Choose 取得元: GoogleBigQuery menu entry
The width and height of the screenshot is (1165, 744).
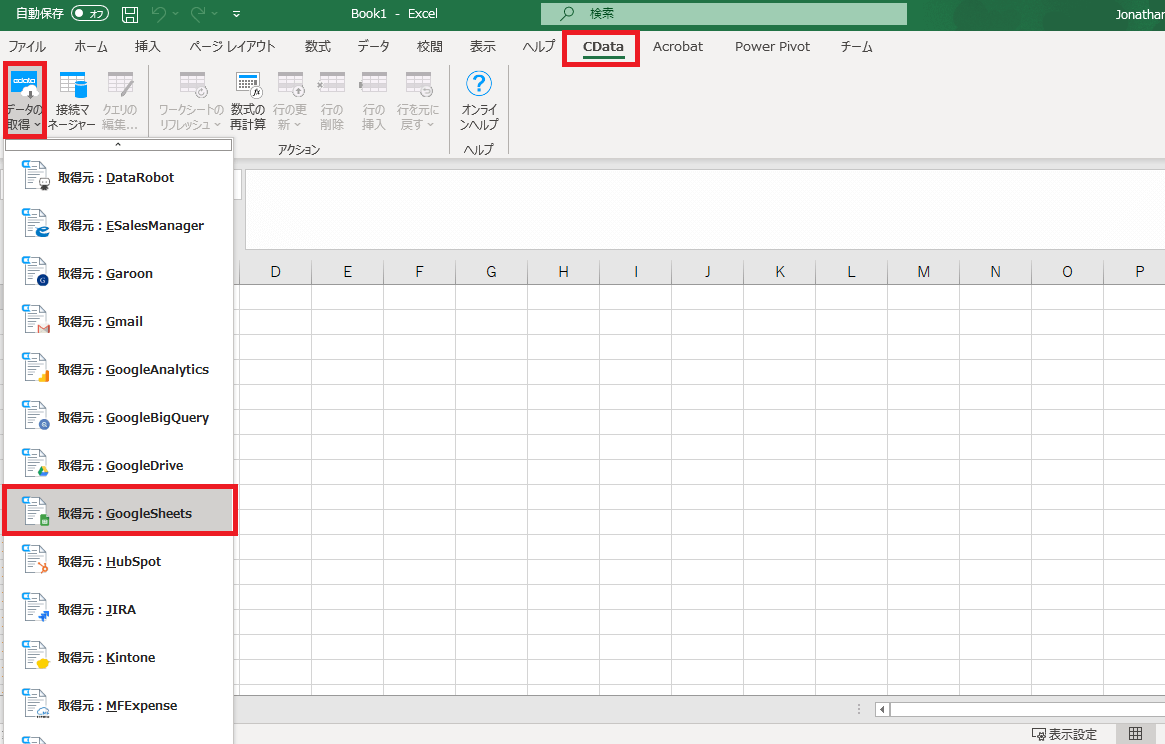click(119, 418)
